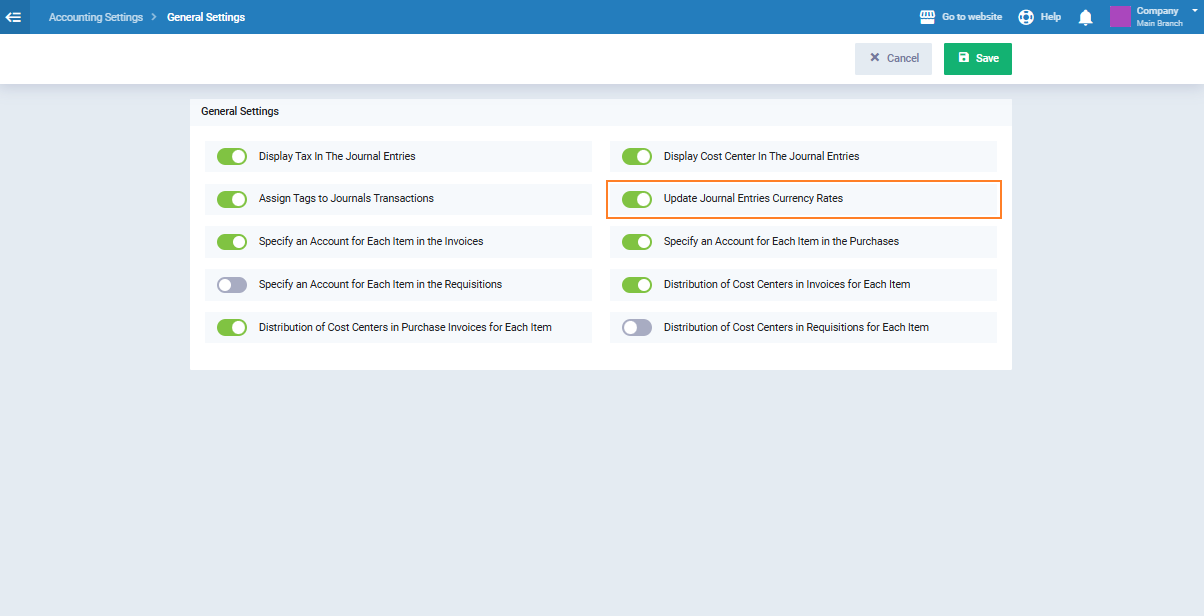This screenshot has height=616, width=1204.
Task: Click the Go to website storefront icon
Action: pyautogui.click(x=927, y=17)
